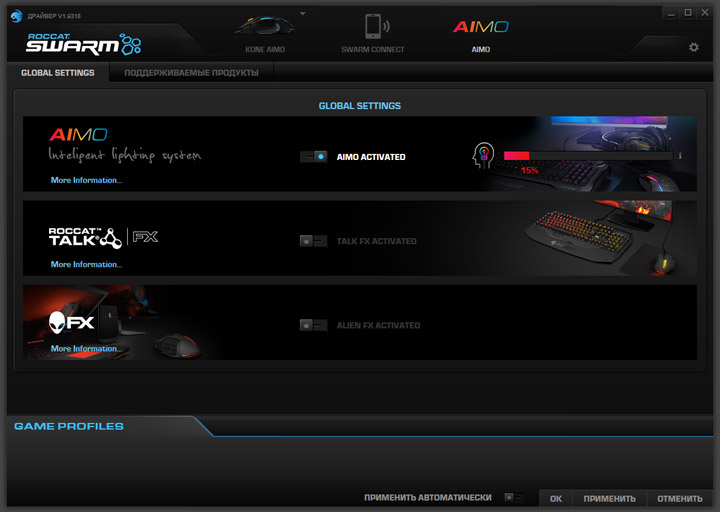
Task: Toggle the Применить автоматически switch
Action: 514,497
